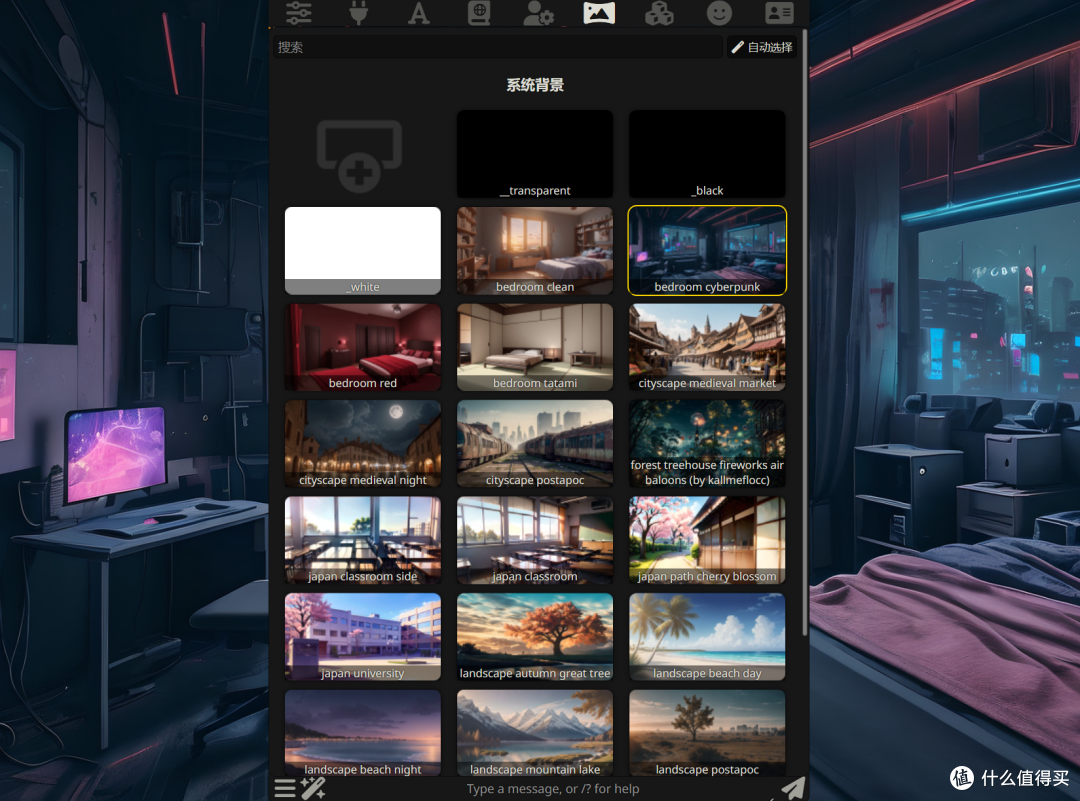This screenshot has width=1080, height=801.
Task: Open the AI response configuration sliders icon
Action: coord(299,12)
